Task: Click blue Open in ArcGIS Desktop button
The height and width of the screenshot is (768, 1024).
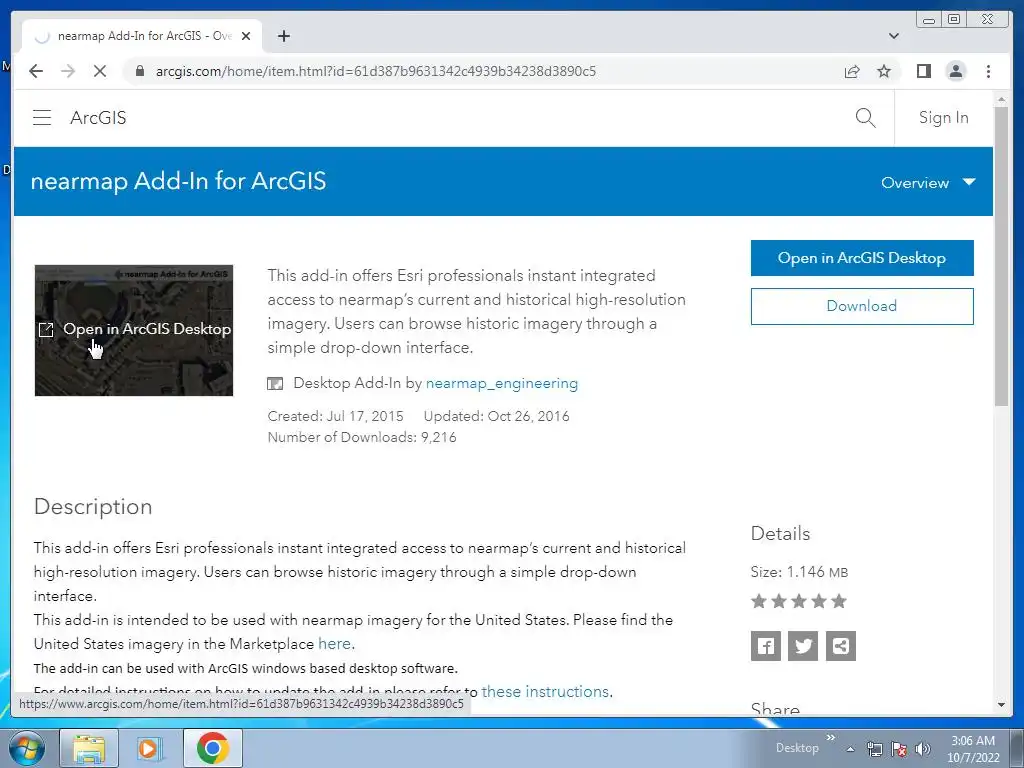Action: click(x=862, y=258)
